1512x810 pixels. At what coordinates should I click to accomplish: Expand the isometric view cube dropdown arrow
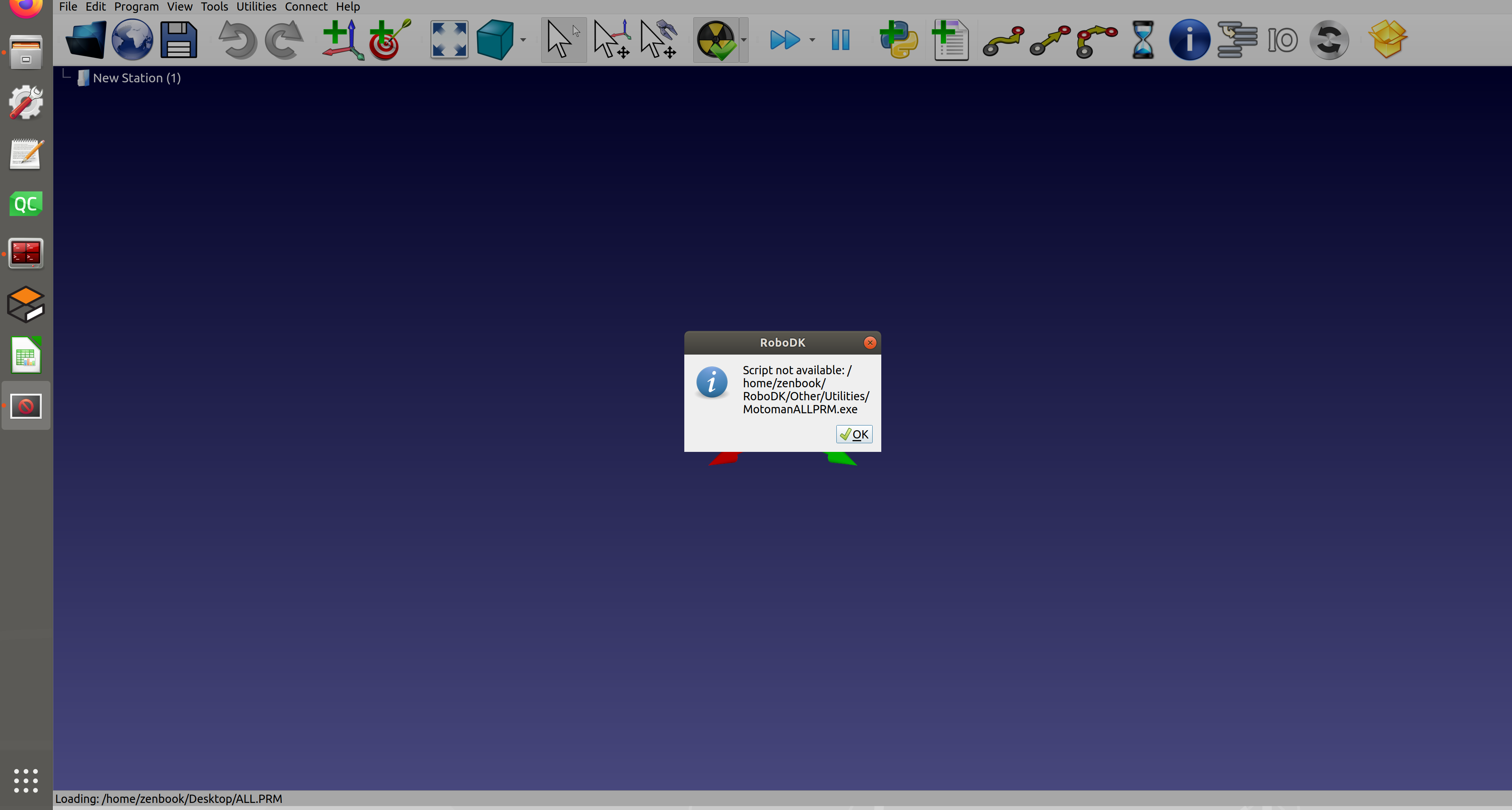(x=523, y=40)
